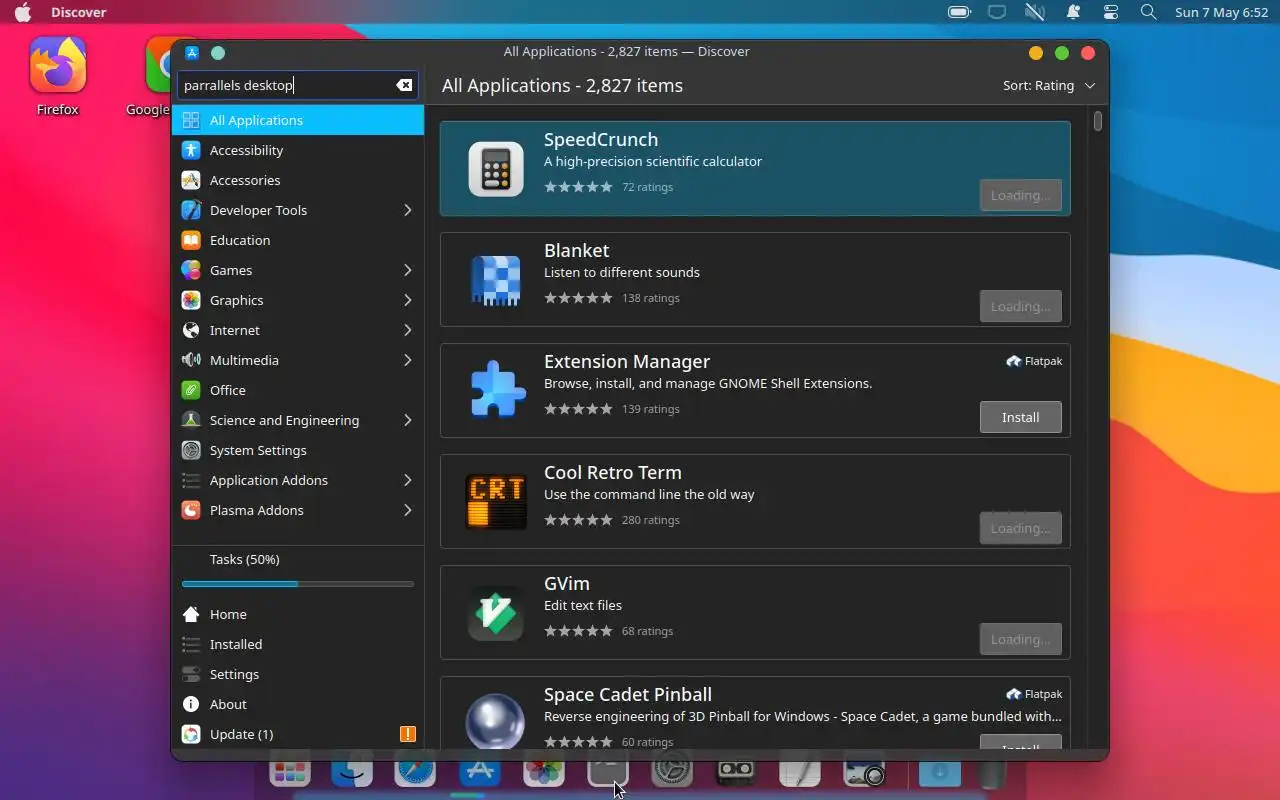Click the Loading button on GVim
Screen dimensions: 1280x800
click(x=1020, y=639)
